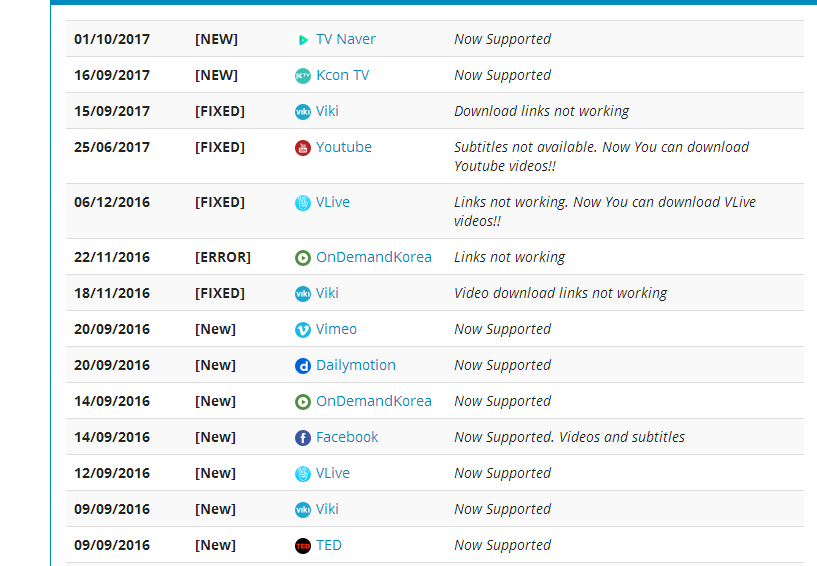Open the Youtube link

344,147
